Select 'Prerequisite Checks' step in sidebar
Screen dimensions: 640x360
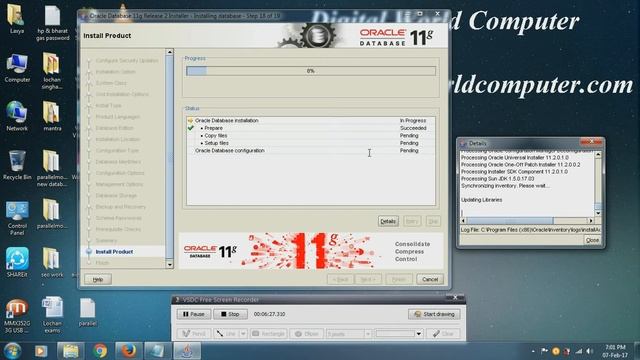118,229
